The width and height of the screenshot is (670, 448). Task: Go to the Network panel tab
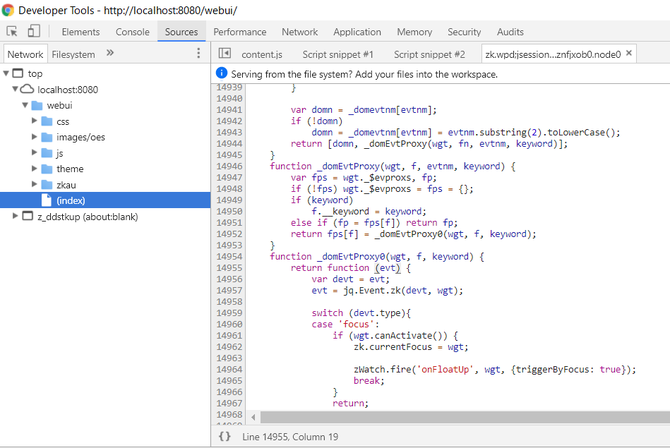(x=300, y=32)
